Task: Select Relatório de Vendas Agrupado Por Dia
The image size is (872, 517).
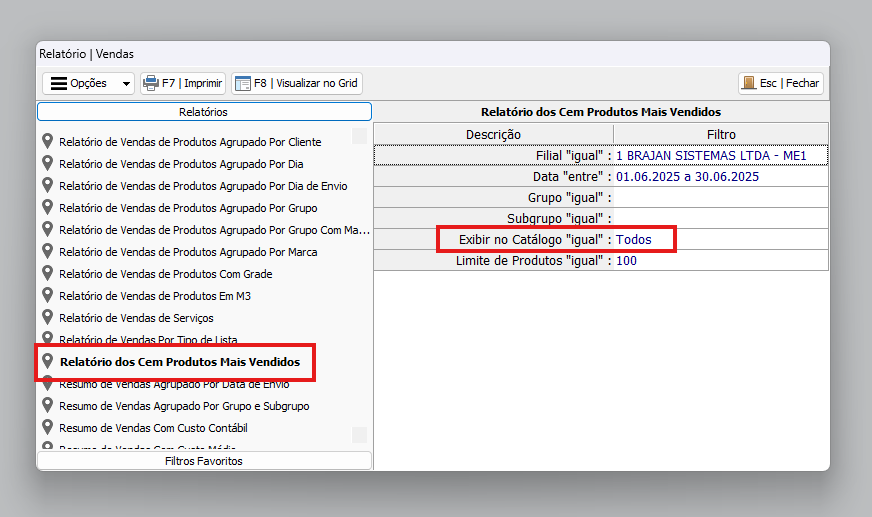Action: 181,164
